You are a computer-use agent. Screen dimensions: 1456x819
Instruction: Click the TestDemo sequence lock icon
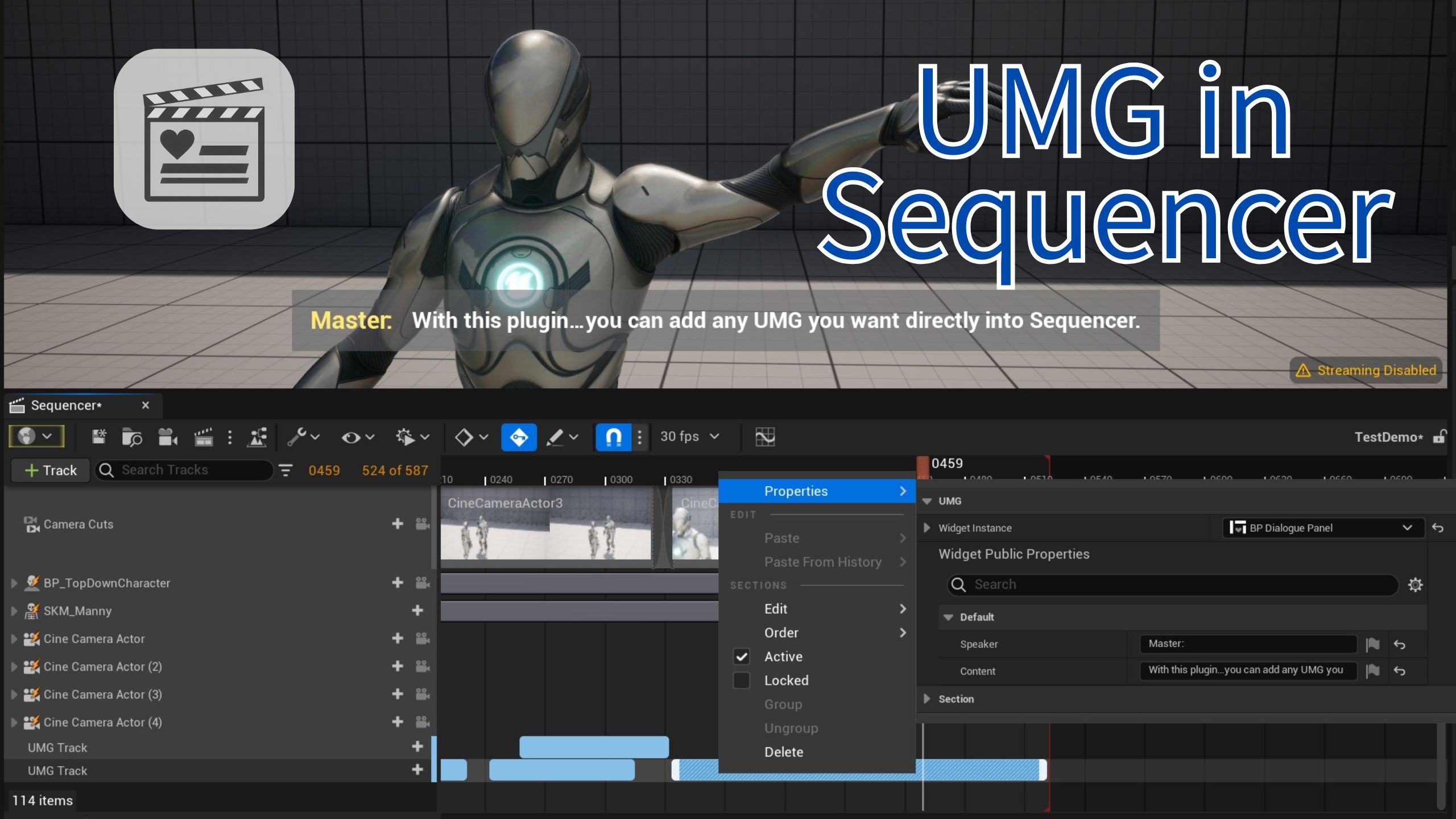click(x=1440, y=437)
